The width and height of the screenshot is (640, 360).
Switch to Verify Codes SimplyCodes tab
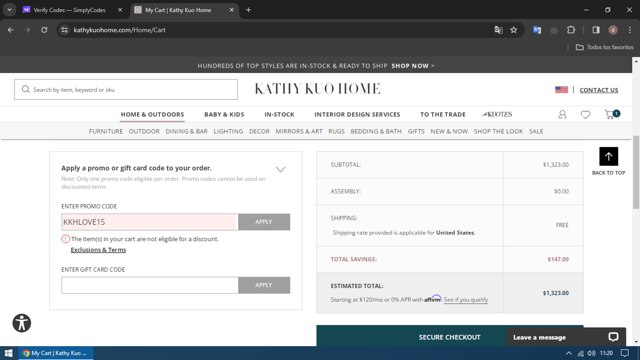click(x=69, y=10)
